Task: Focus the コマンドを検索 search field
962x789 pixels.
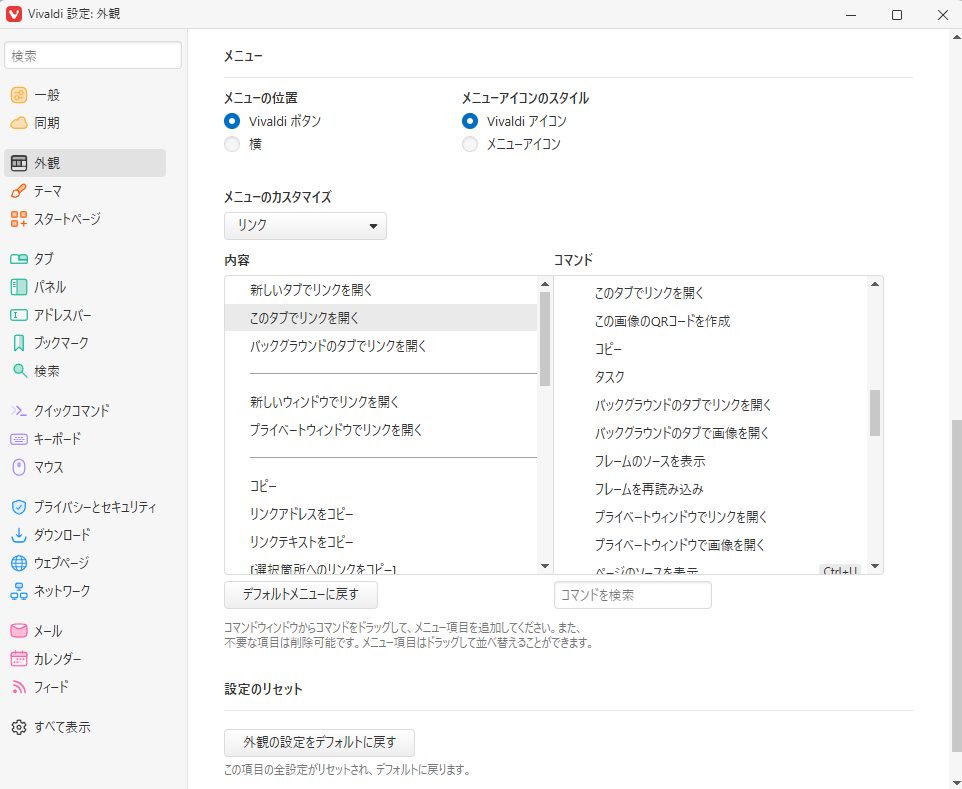Action: 633,595
